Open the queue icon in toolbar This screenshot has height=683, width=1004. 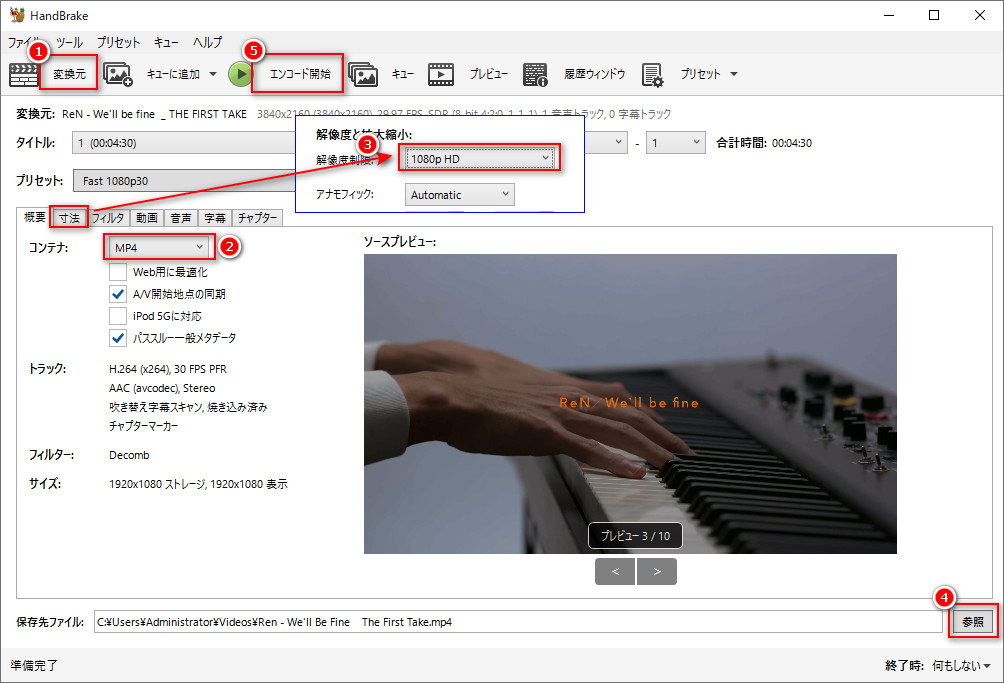[x=363, y=74]
